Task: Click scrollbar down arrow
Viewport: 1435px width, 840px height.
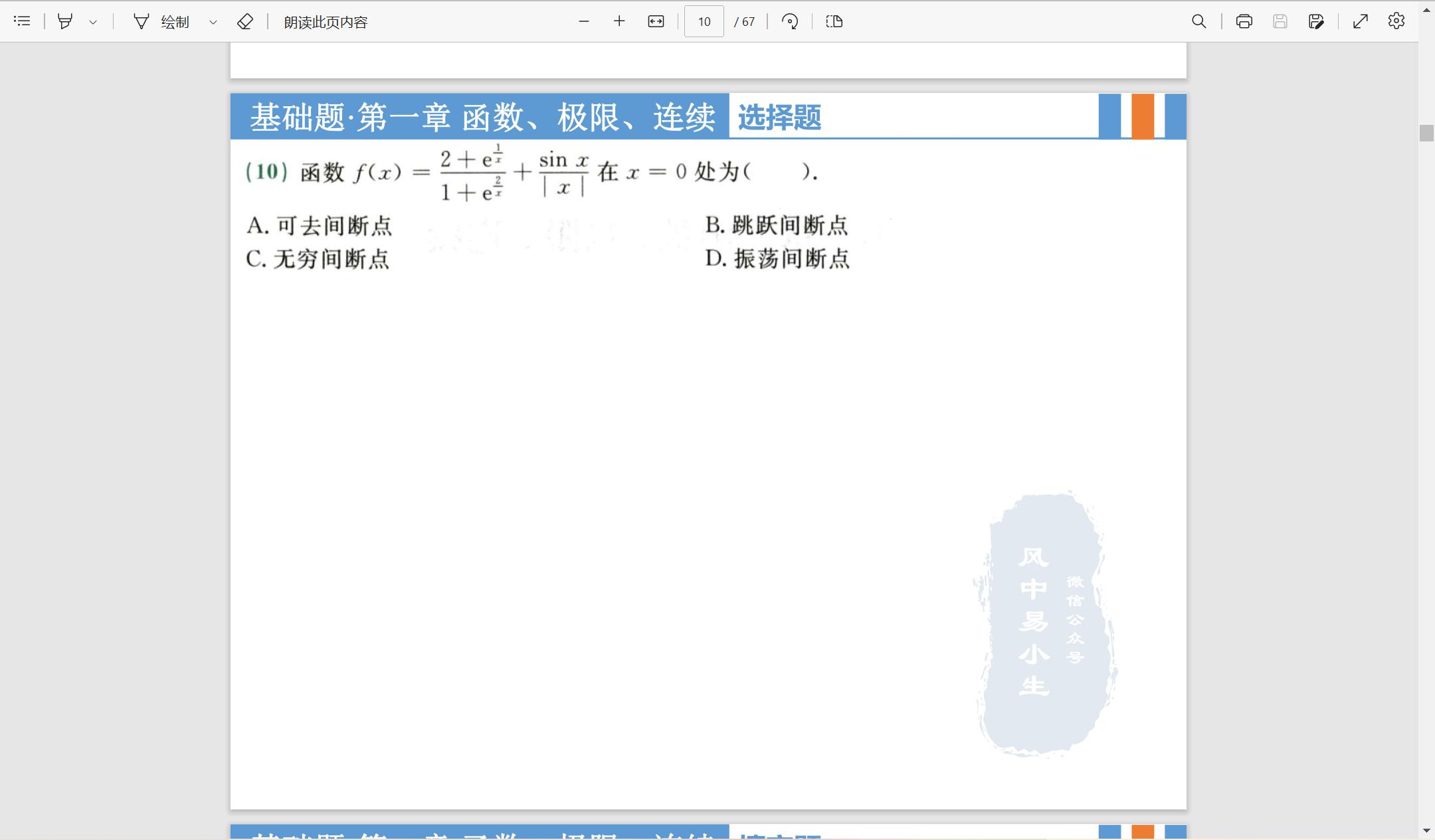Action: (1426, 830)
